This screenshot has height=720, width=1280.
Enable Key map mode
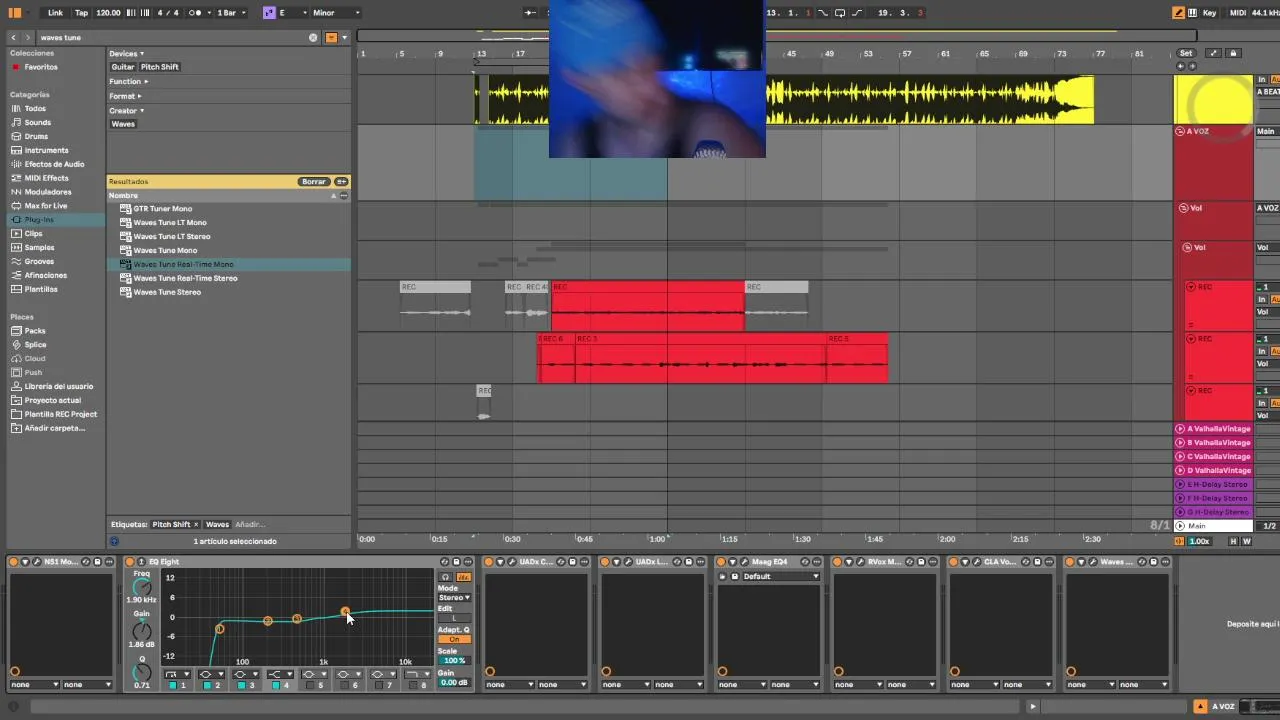(x=1210, y=12)
